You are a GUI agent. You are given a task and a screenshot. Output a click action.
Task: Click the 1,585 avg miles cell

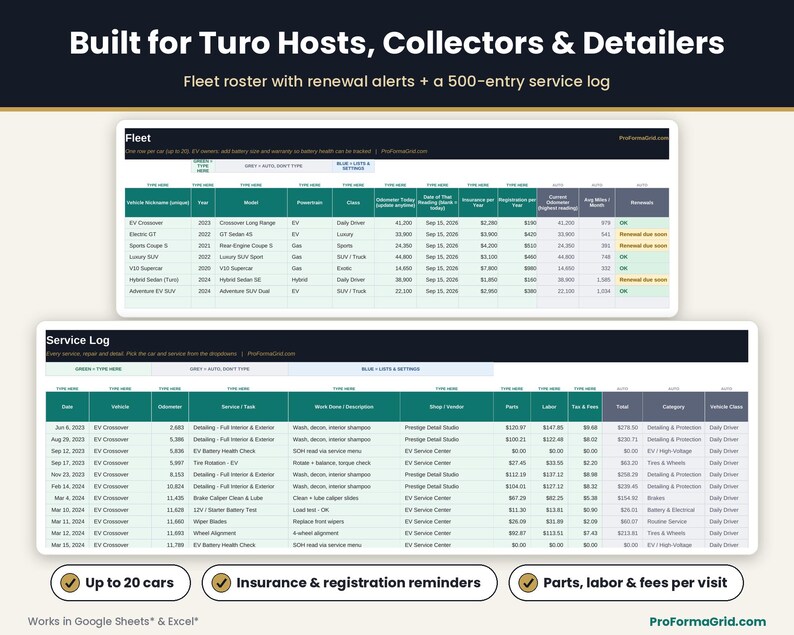pos(597,280)
